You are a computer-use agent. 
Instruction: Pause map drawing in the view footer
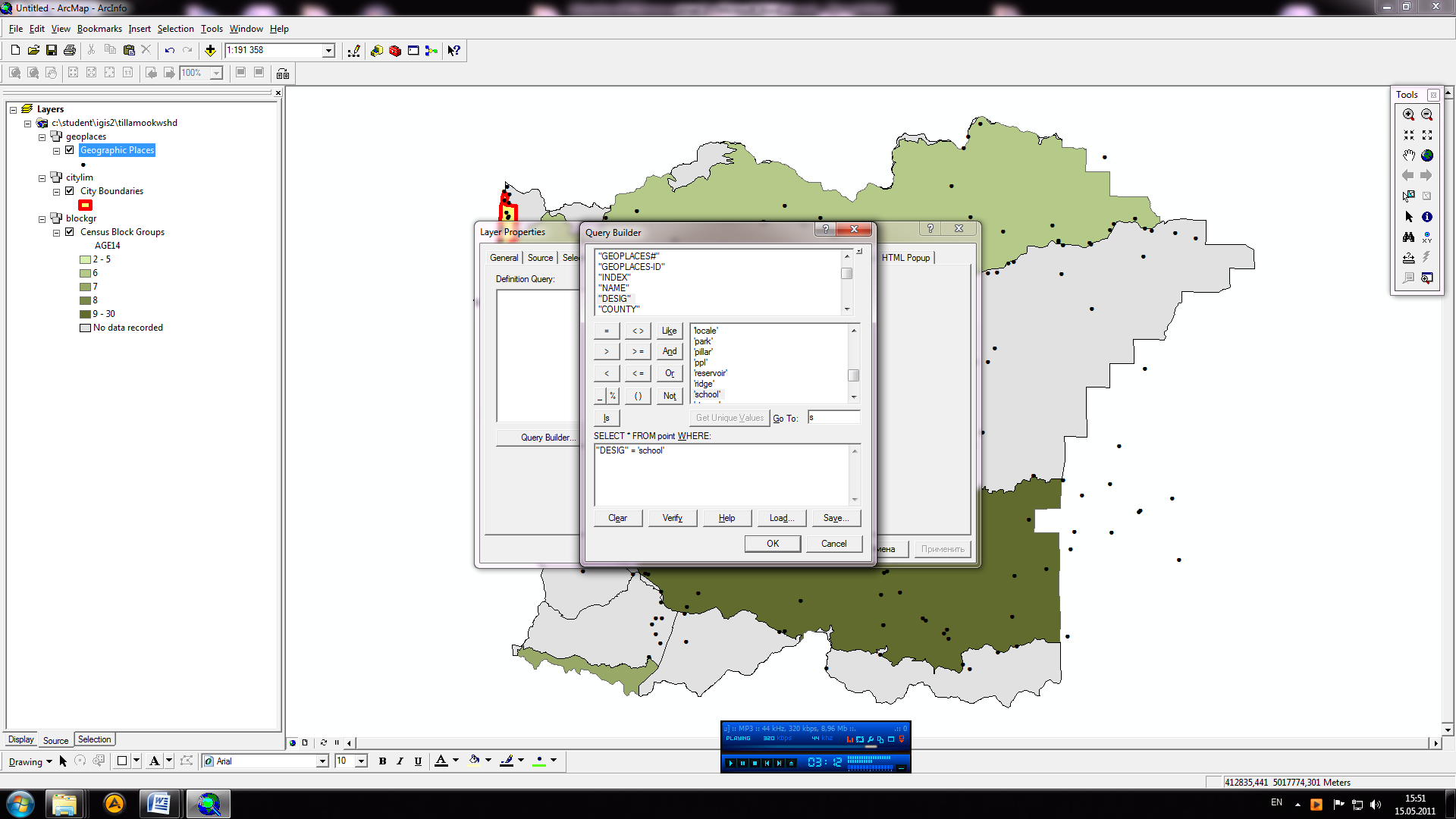pyautogui.click(x=337, y=743)
